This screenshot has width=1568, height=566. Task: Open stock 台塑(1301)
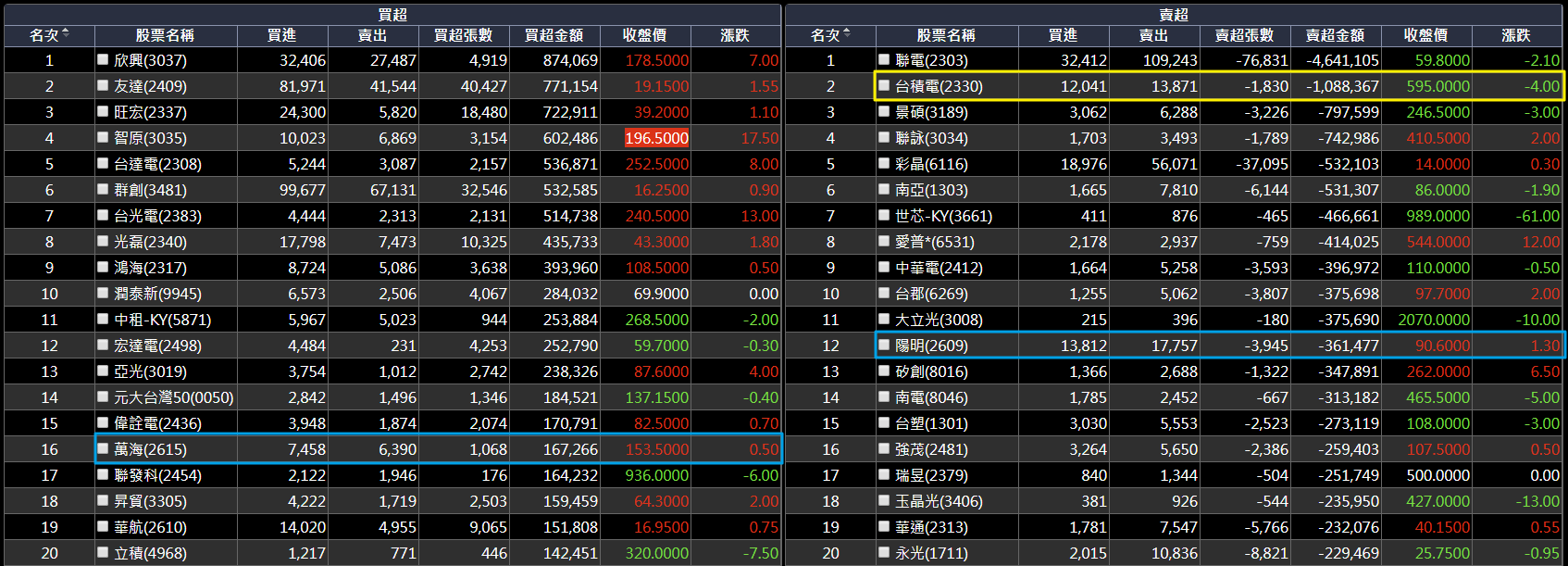tap(931, 423)
